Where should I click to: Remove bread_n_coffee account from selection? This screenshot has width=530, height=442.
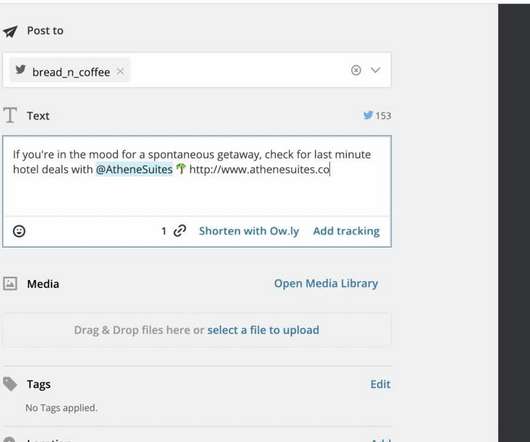(x=120, y=71)
